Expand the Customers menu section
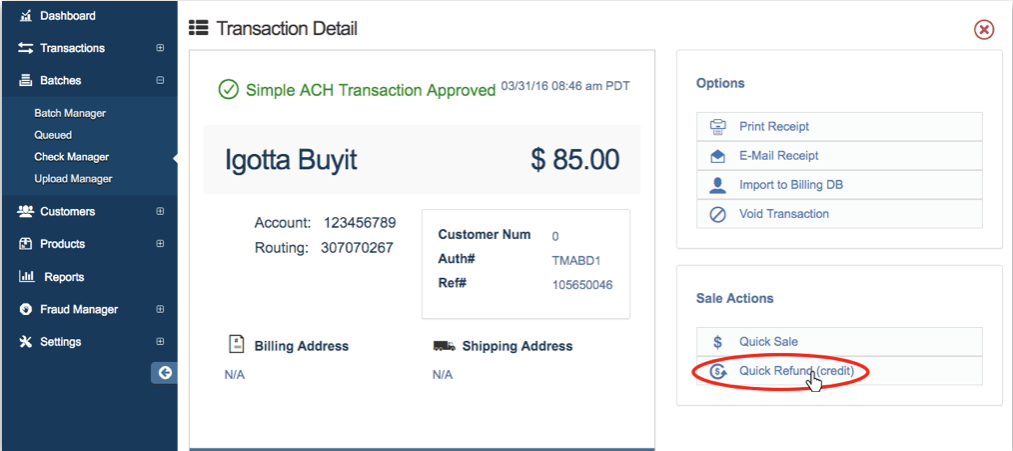This screenshot has height=451, width=1013. [x=160, y=212]
